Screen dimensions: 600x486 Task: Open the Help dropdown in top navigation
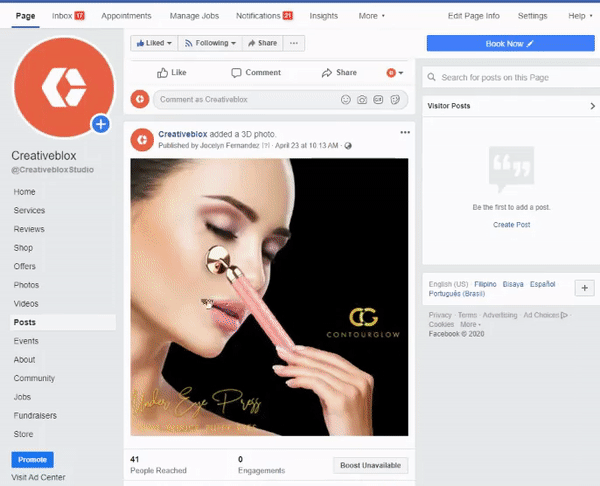coord(580,16)
